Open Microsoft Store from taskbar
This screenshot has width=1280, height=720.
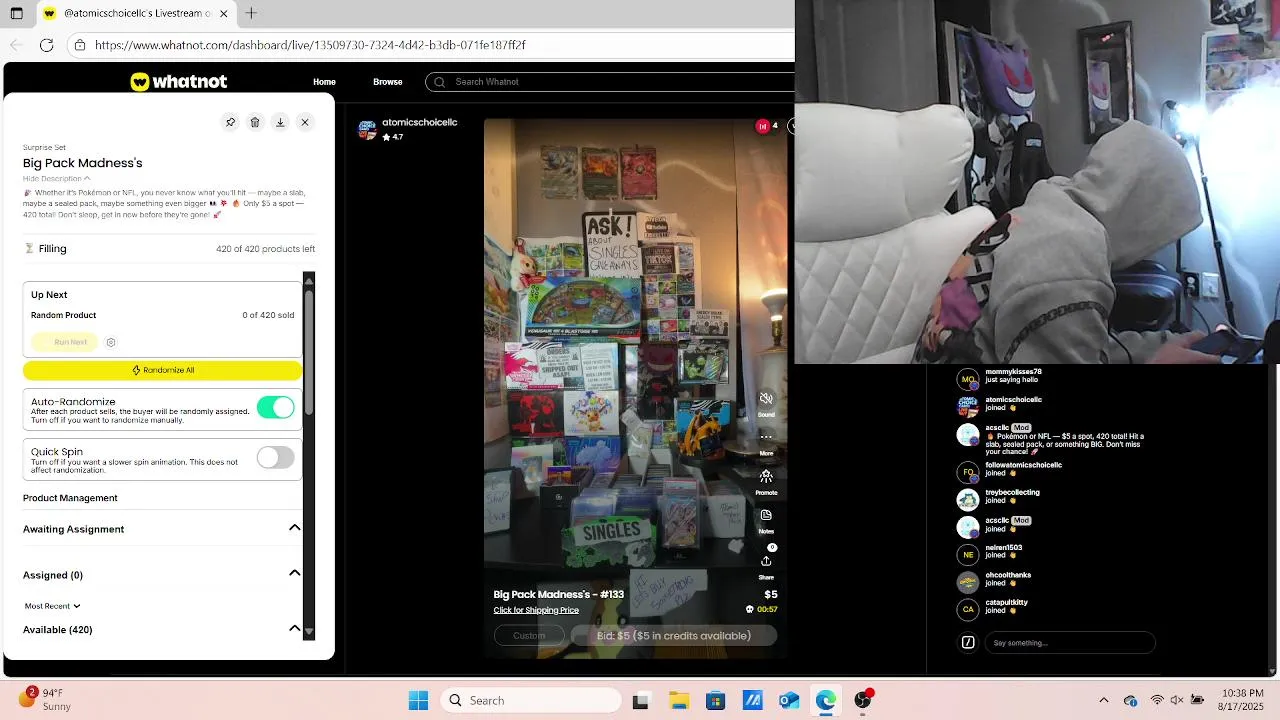point(715,701)
